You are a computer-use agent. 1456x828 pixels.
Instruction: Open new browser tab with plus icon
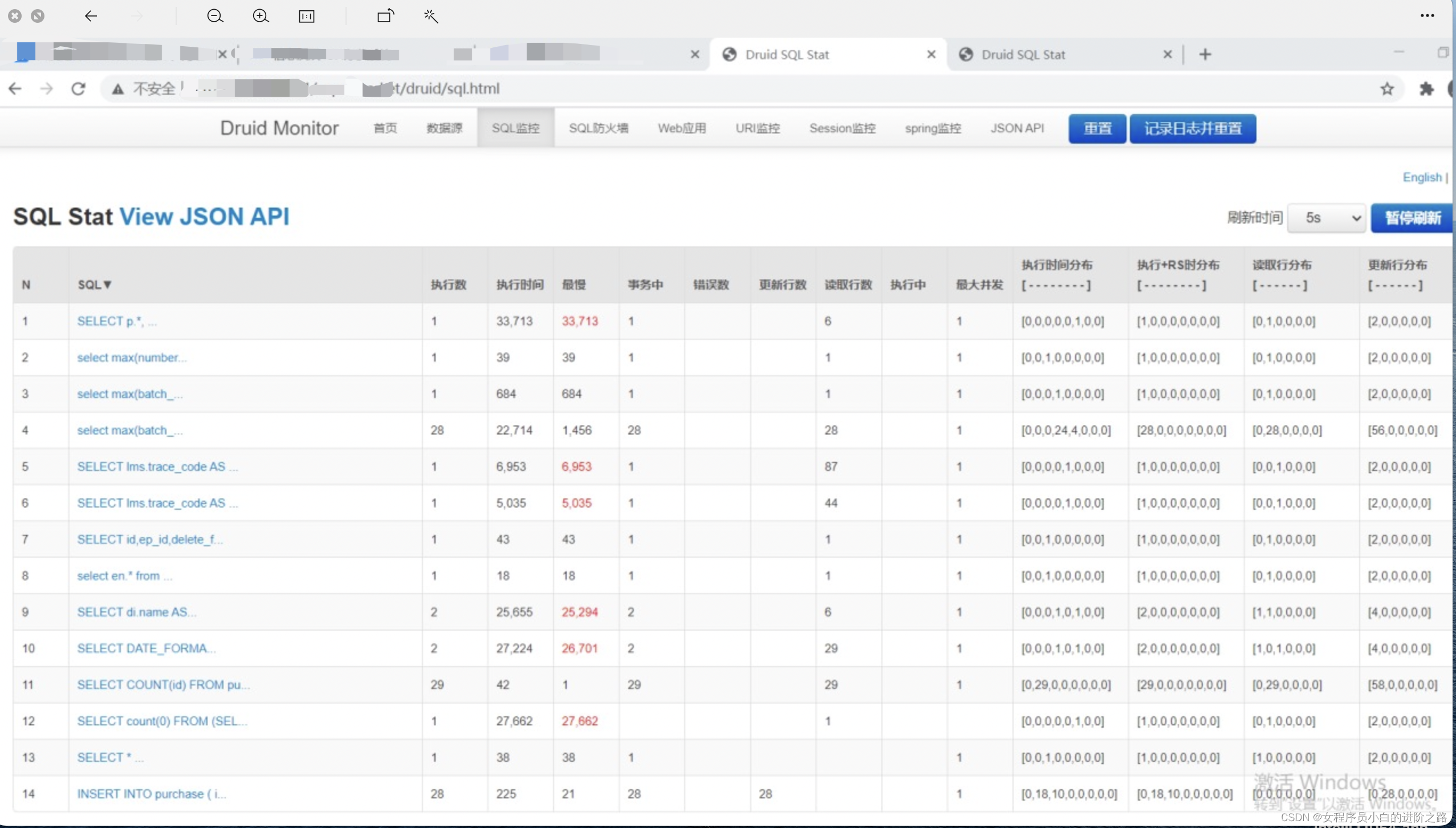pos(1205,54)
